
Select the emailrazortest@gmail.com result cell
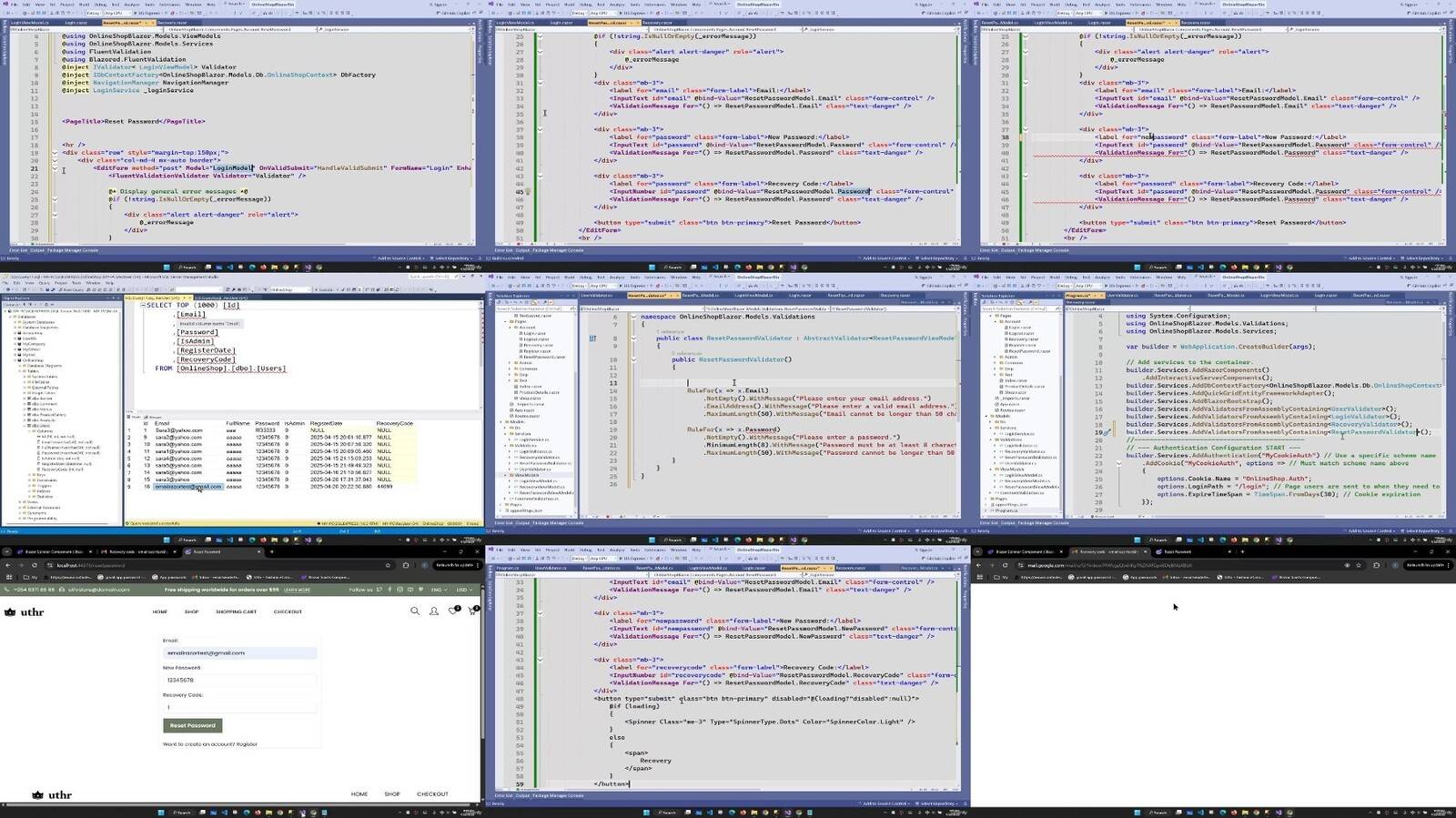[187, 487]
